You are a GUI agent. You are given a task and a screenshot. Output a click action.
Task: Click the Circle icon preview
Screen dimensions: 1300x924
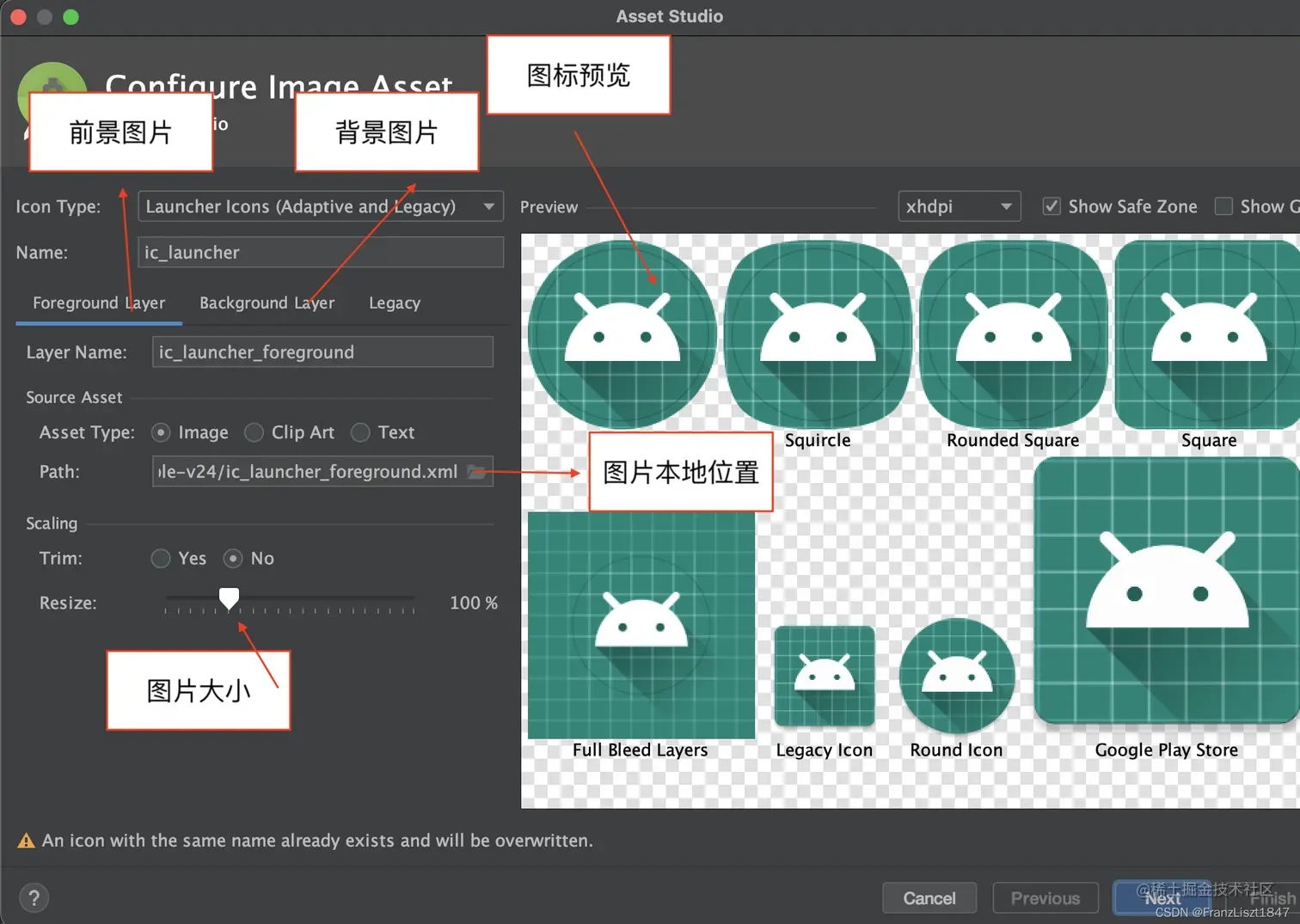point(622,334)
